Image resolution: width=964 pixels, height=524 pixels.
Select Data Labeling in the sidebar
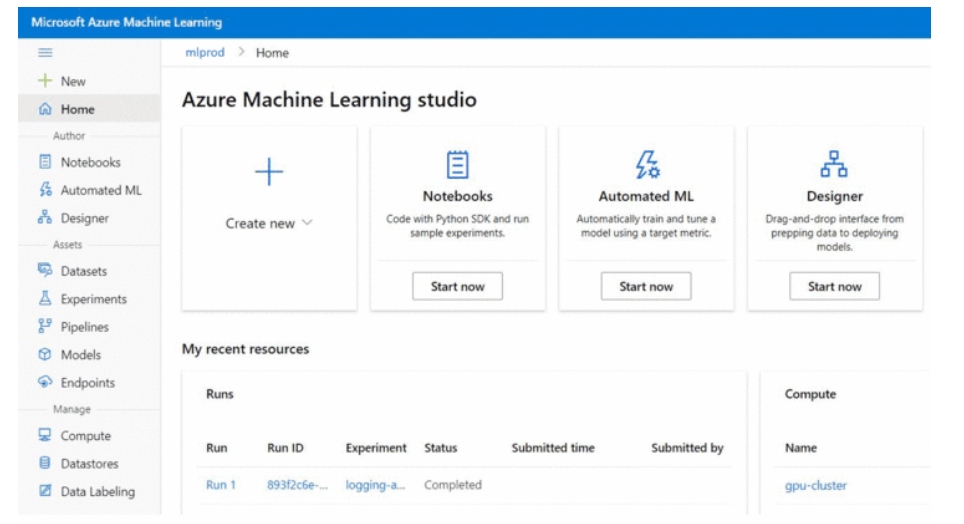pyautogui.click(x=87, y=491)
